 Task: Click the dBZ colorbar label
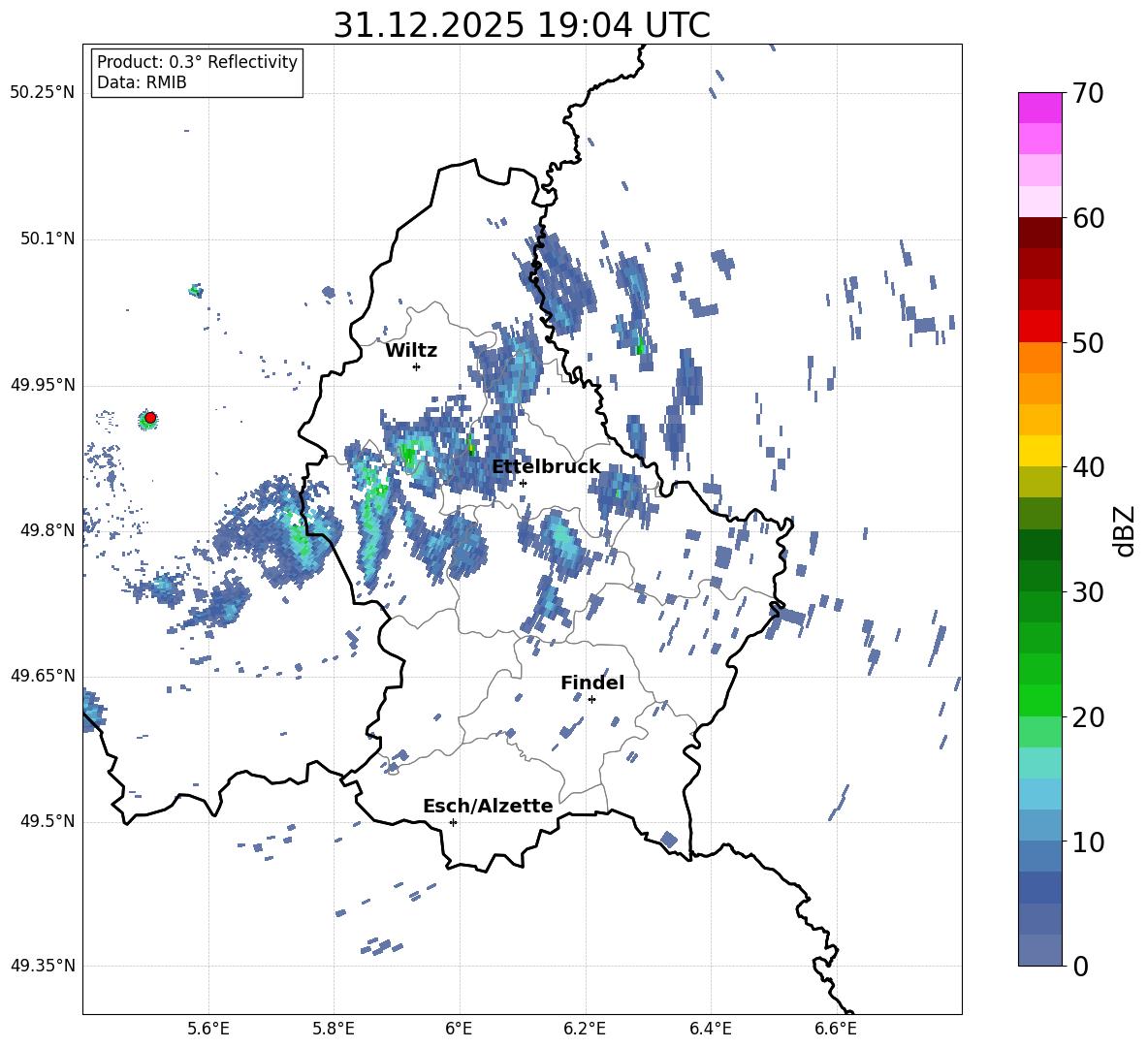(x=1124, y=530)
